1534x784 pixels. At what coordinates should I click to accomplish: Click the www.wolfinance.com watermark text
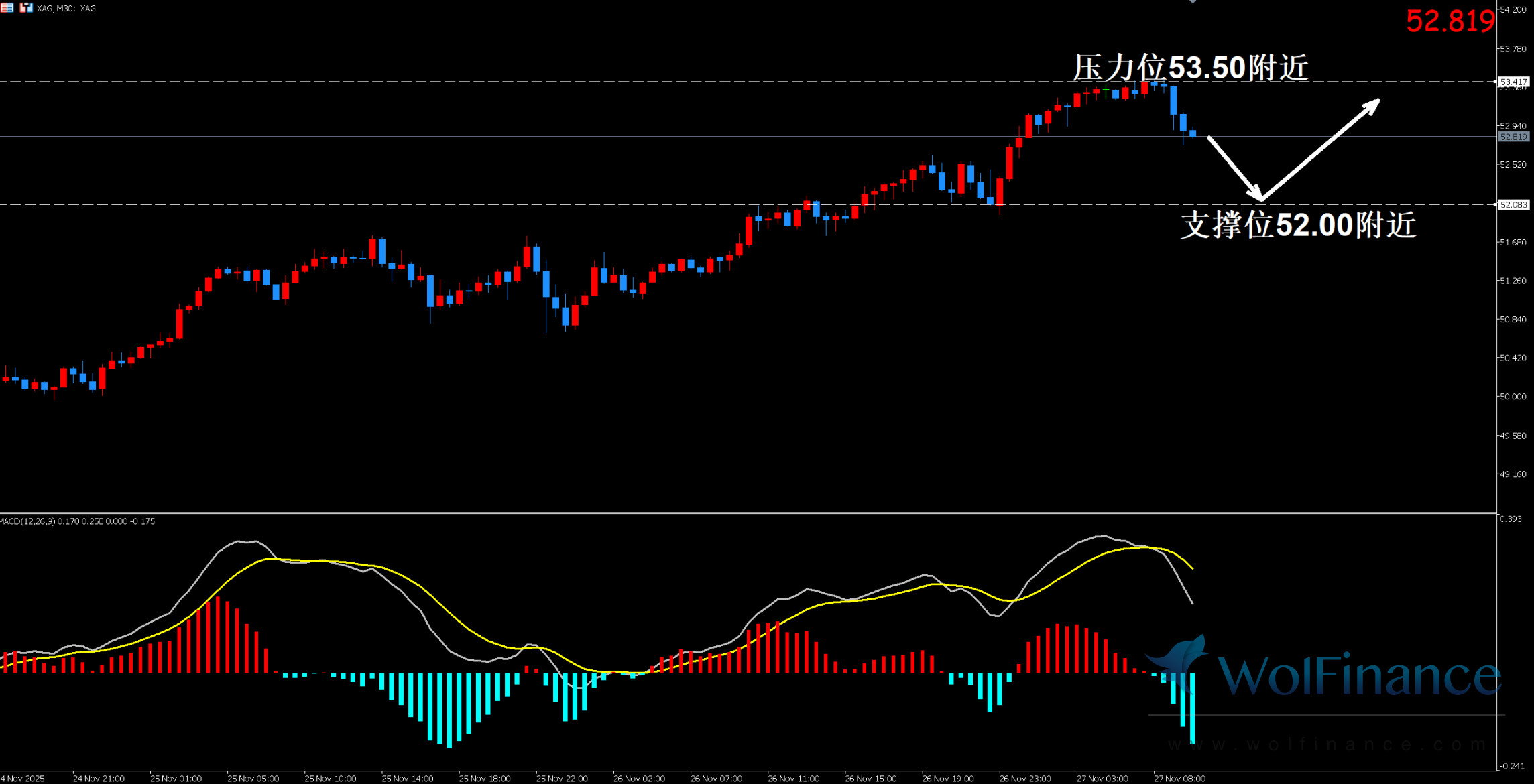pyautogui.click(x=1326, y=745)
